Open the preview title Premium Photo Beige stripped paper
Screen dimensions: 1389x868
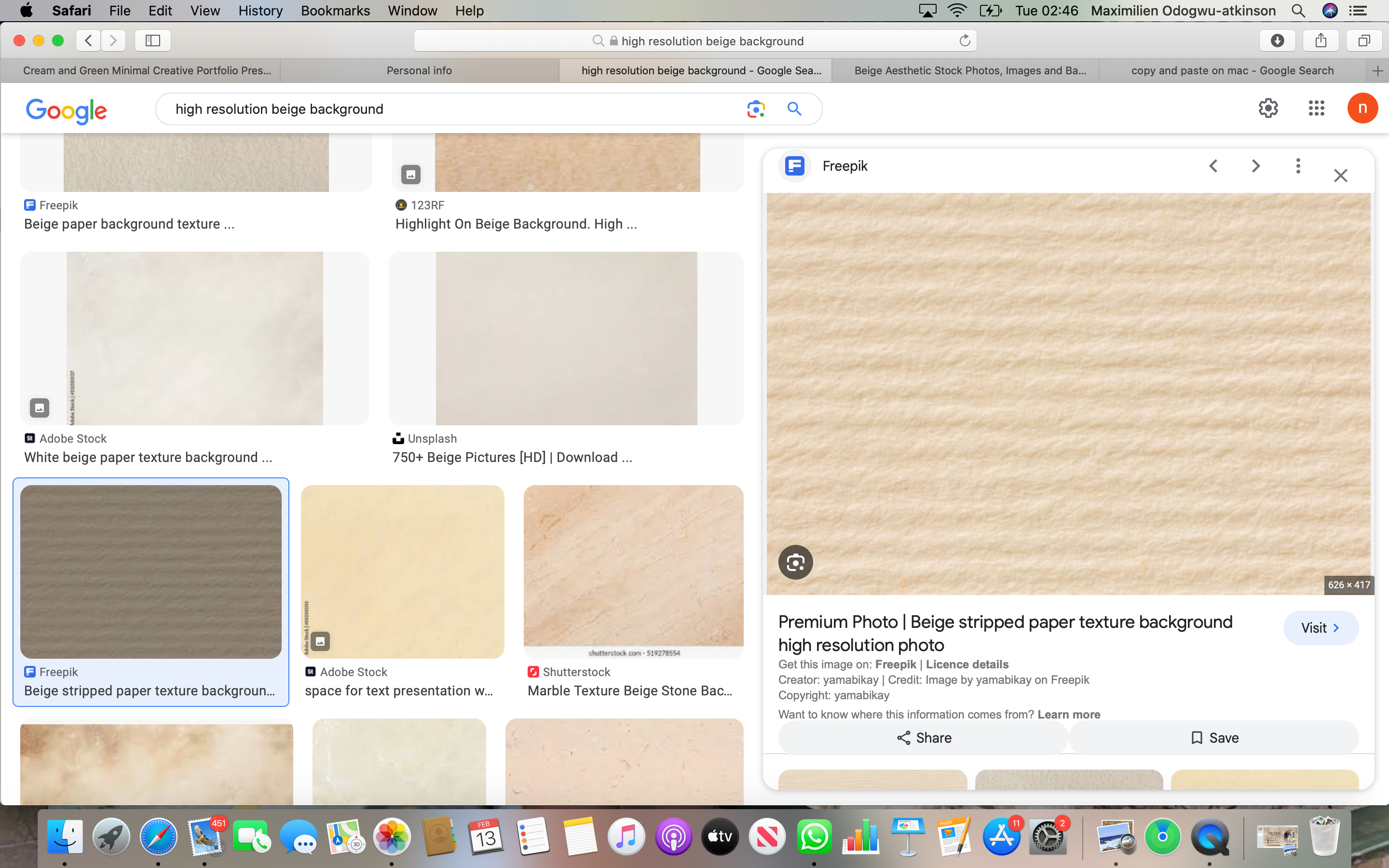tap(1005, 633)
